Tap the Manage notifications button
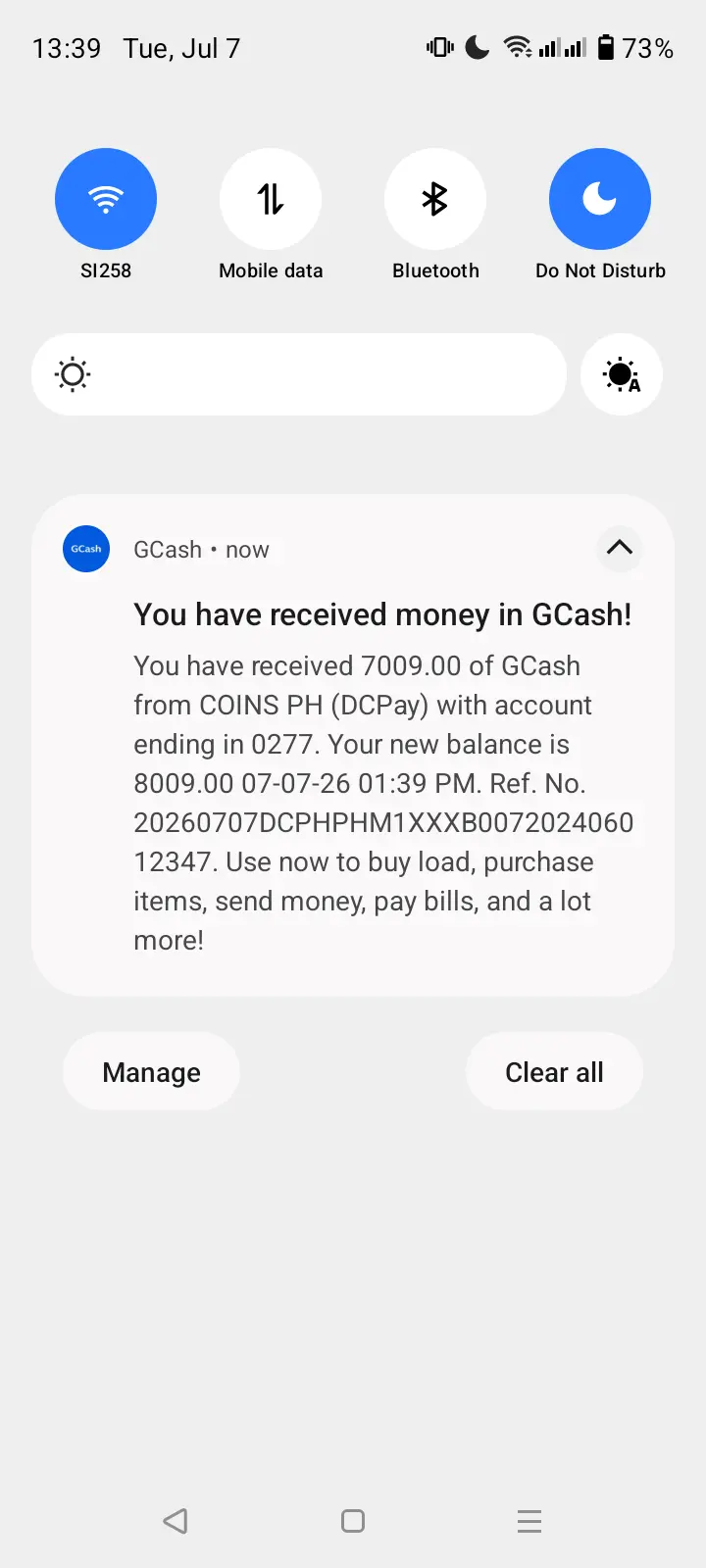Screen dimensions: 706x1568 click(x=151, y=1071)
